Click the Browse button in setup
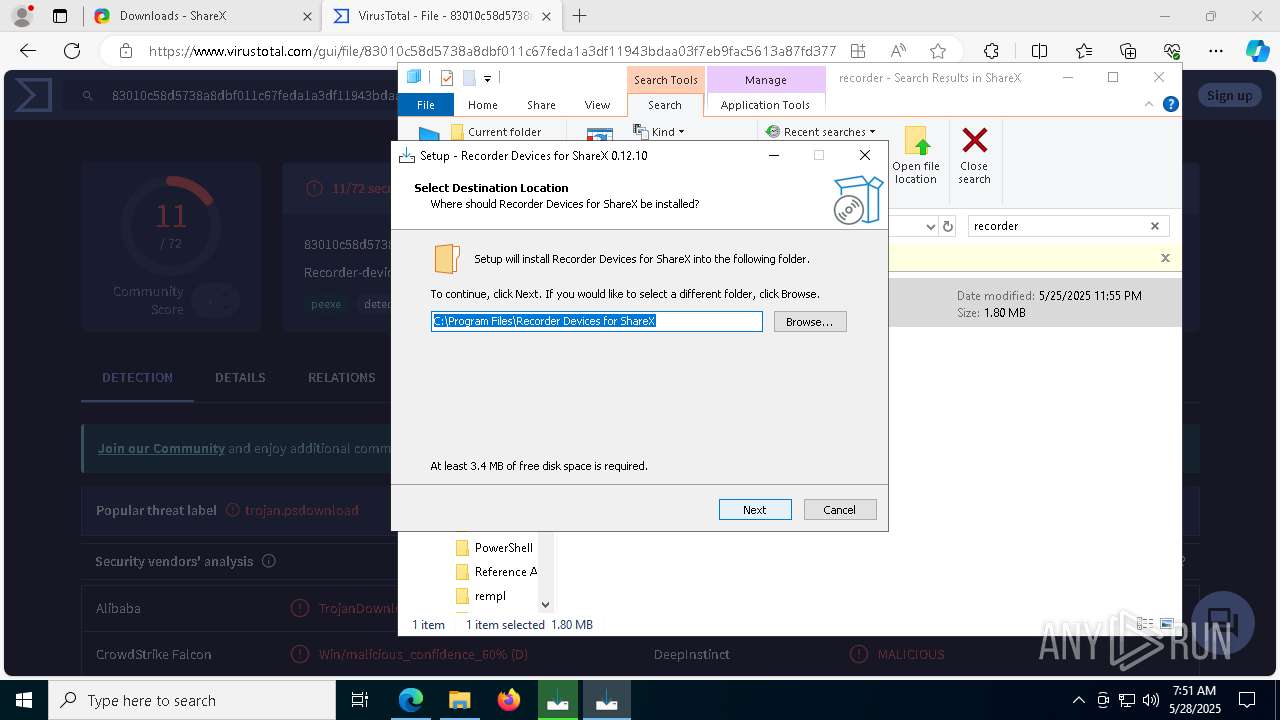This screenshot has height=720, width=1280. click(x=810, y=322)
